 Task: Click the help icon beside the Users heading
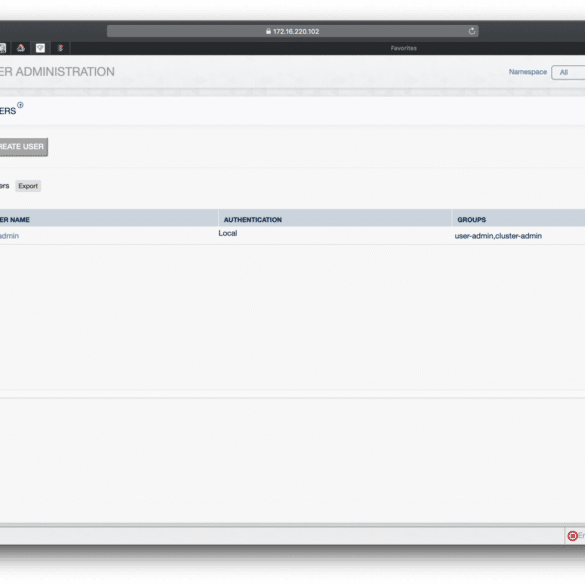click(x=20, y=105)
